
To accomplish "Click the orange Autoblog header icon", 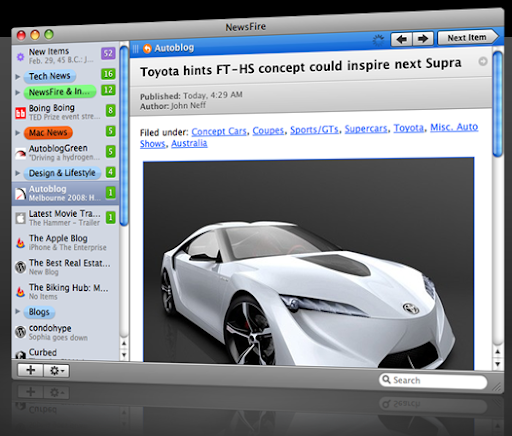I will pyautogui.click(x=147, y=49).
